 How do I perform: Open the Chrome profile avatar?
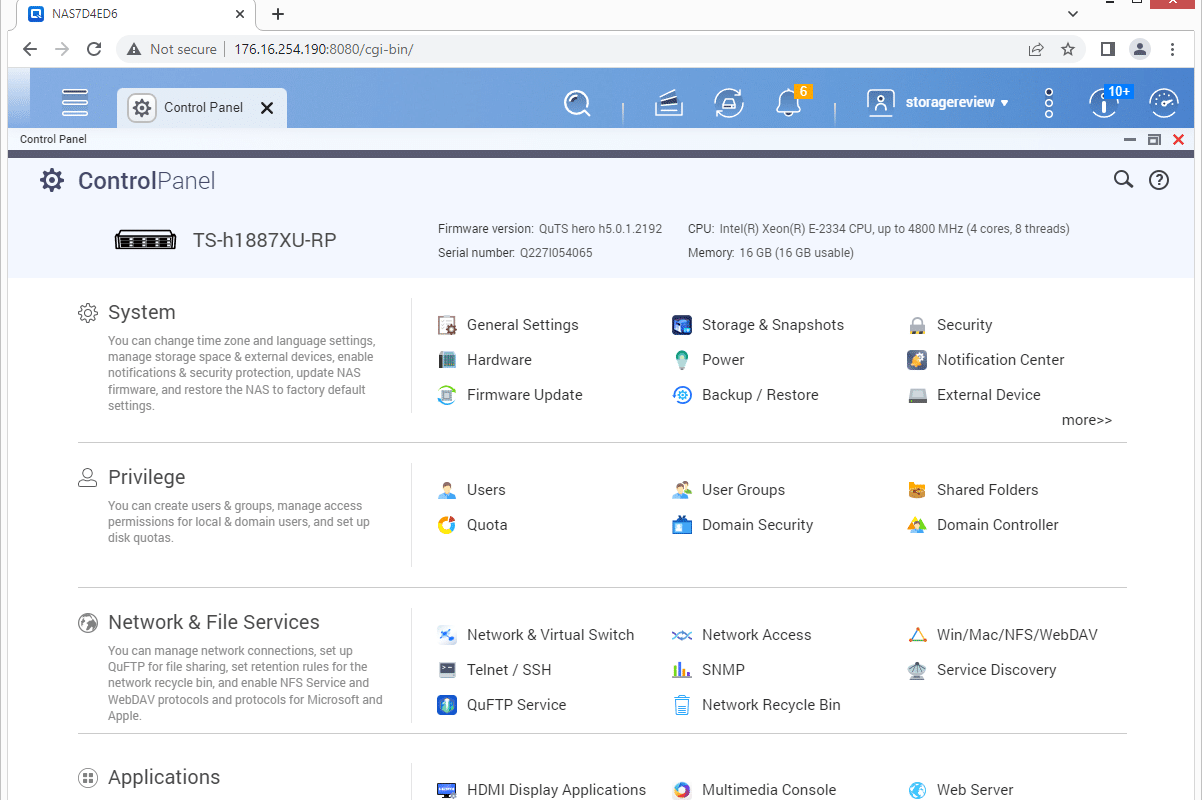pos(1140,49)
